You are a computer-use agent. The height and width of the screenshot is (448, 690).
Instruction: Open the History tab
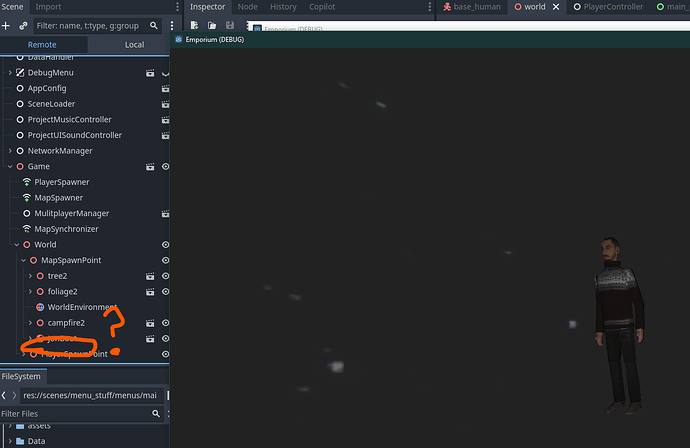coord(283,7)
